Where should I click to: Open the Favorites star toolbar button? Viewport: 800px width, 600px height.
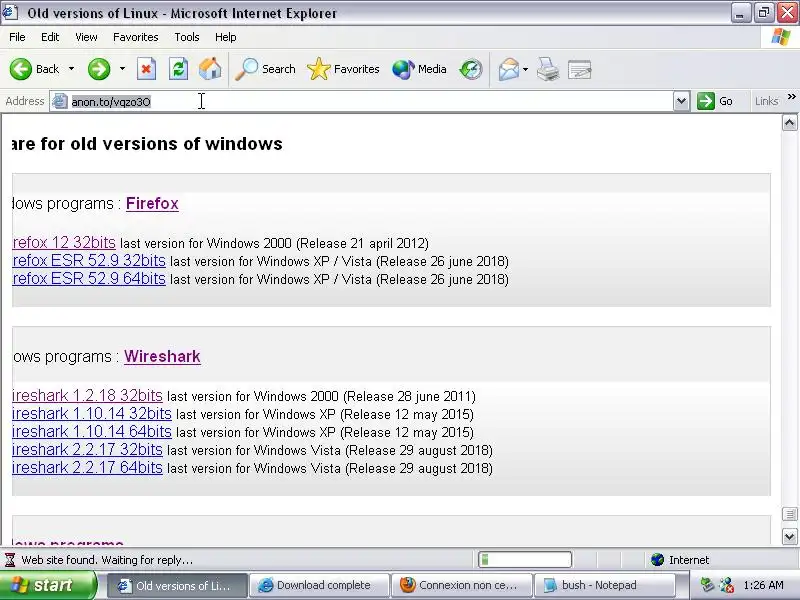(343, 69)
